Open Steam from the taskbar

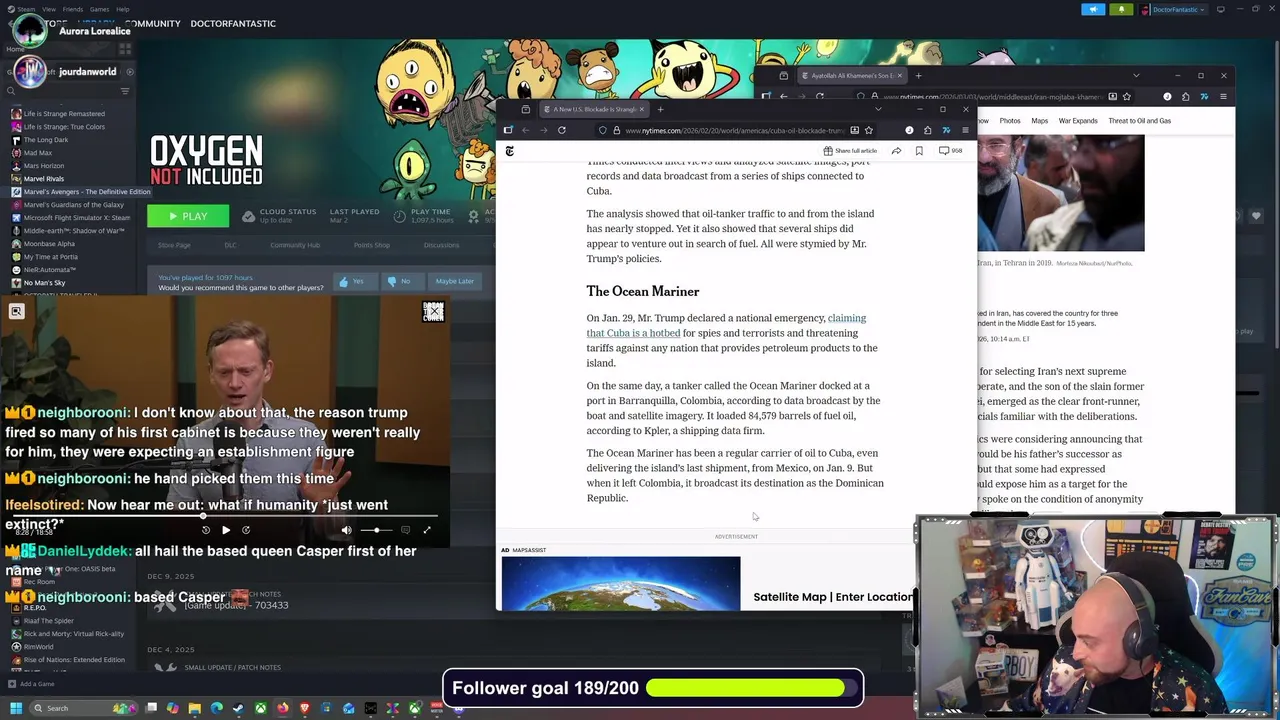(238, 708)
